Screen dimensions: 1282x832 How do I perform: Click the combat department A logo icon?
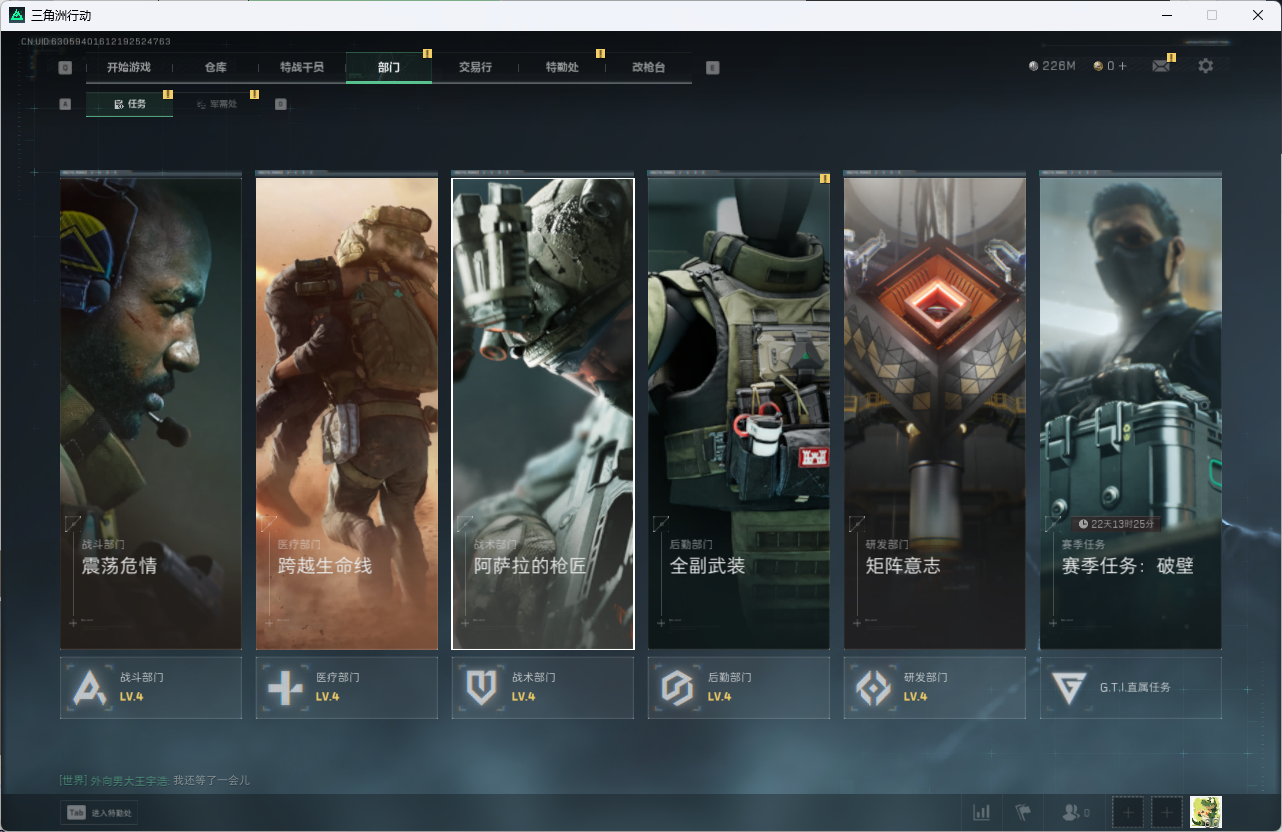pos(90,688)
